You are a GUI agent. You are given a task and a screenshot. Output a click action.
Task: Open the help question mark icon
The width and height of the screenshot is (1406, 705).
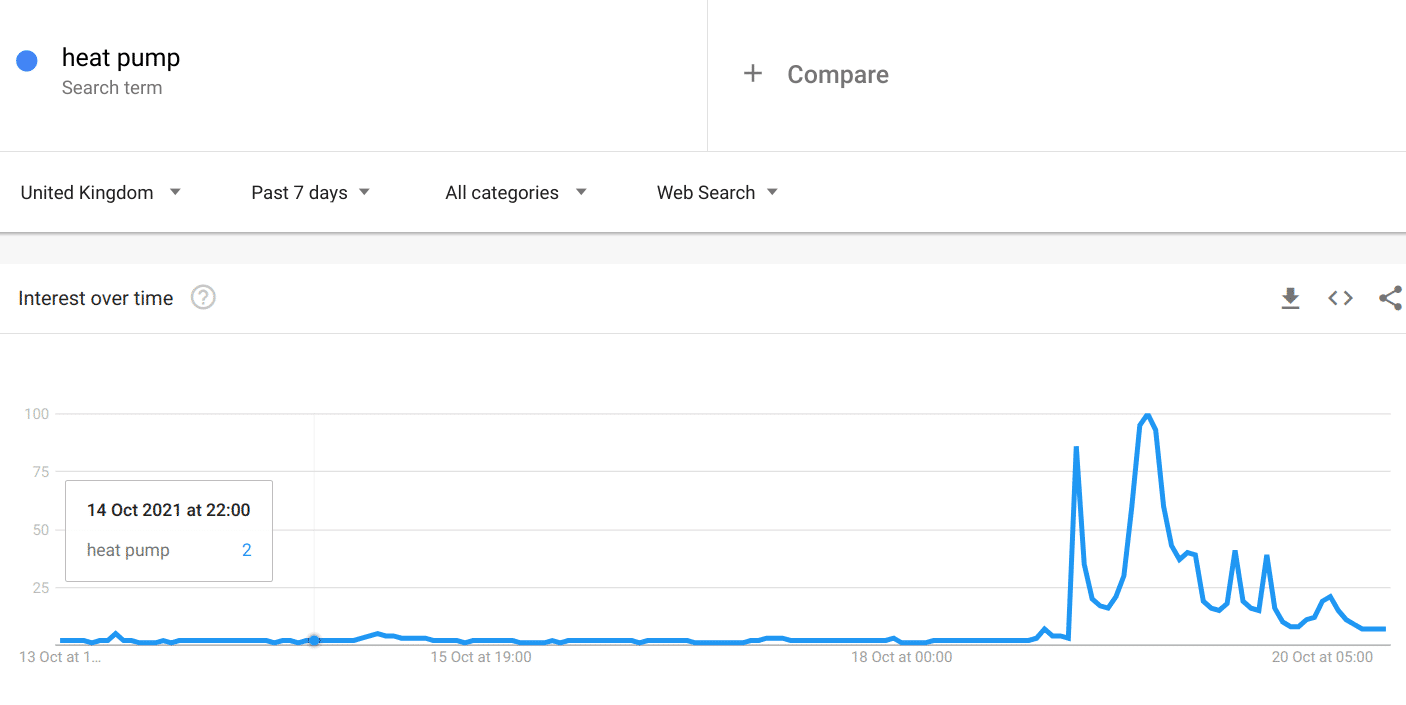coord(203,297)
